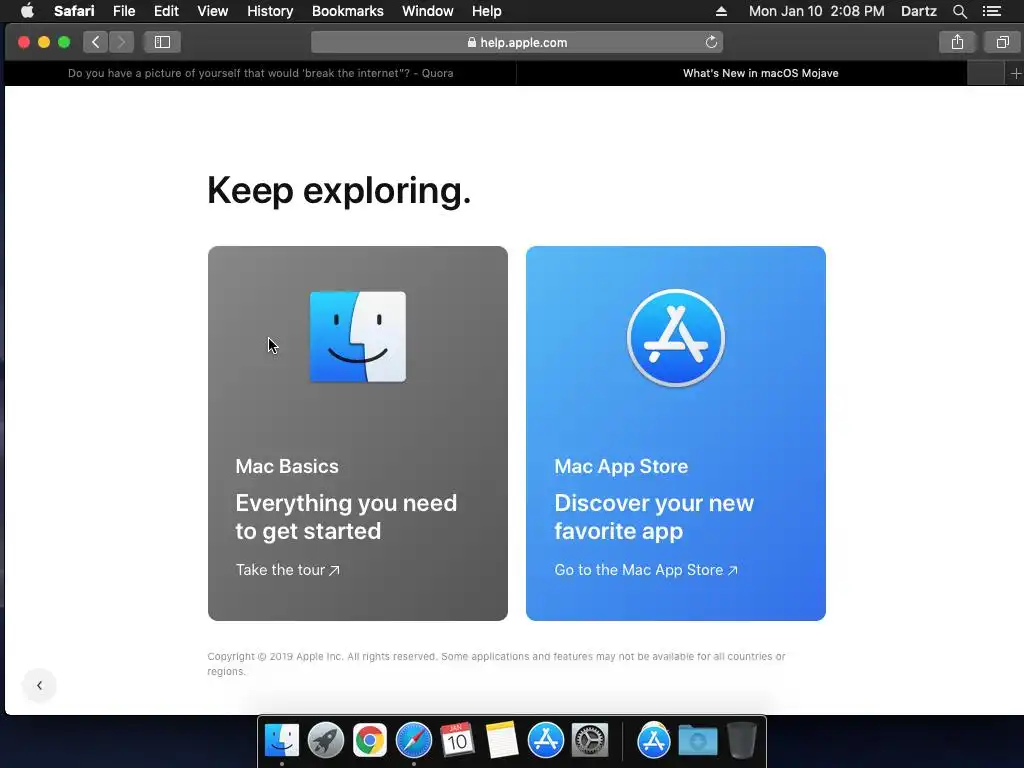1024x768 pixels.
Task: Click the Apple copyright notice text
Action: [x=496, y=664]
